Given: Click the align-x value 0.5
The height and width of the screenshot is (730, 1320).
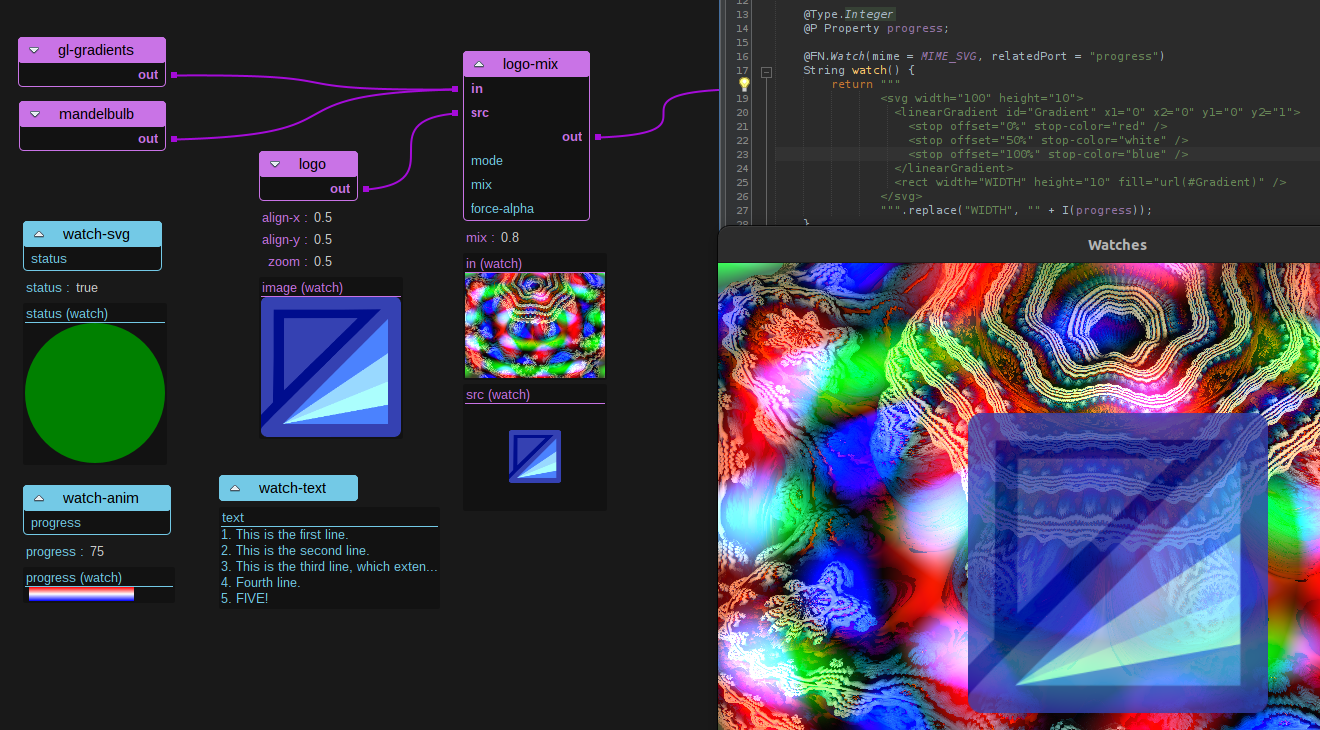Looking at the screenshot, I should tap(323, 218).
